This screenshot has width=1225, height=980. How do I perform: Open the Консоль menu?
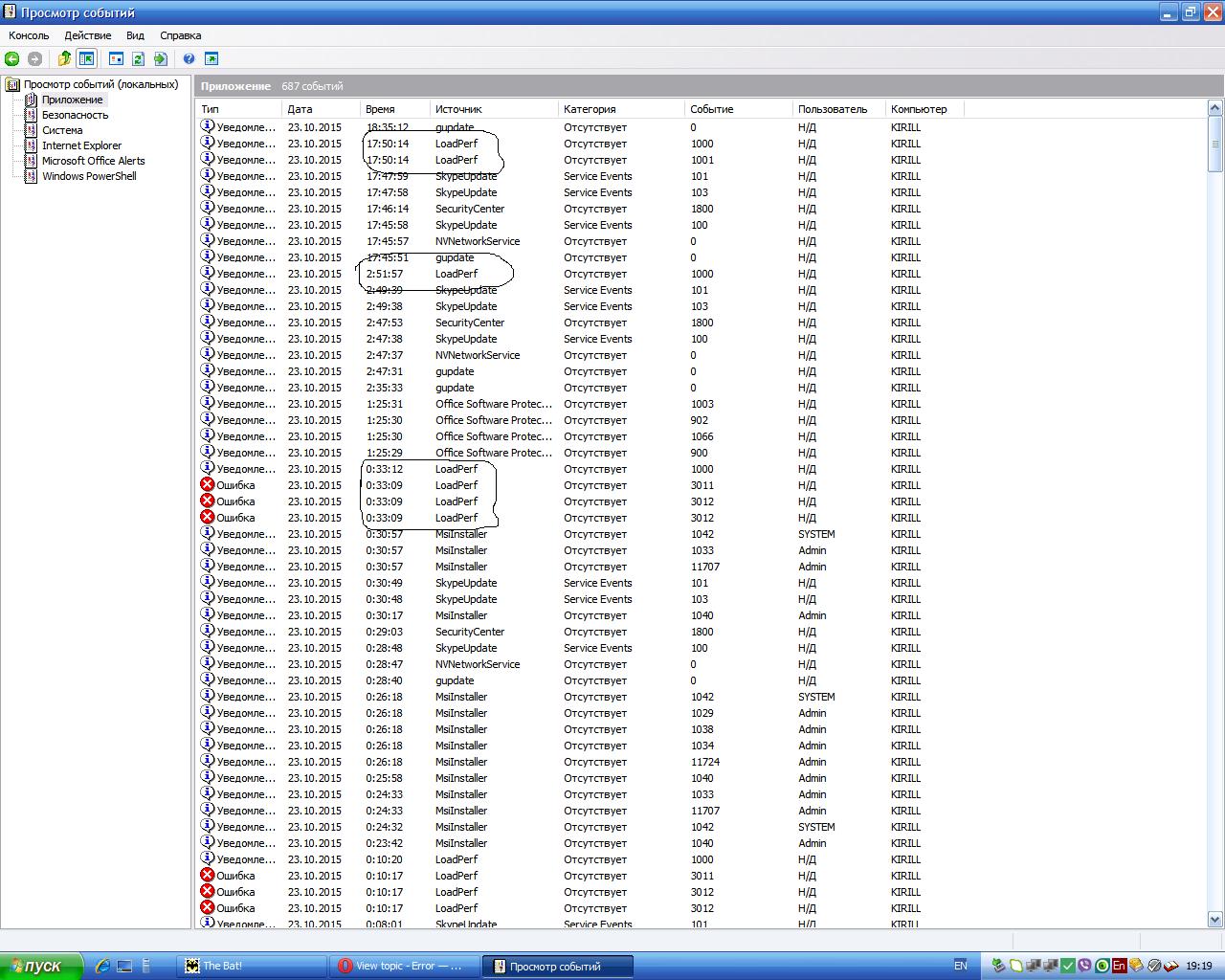(x=29, y=35)
